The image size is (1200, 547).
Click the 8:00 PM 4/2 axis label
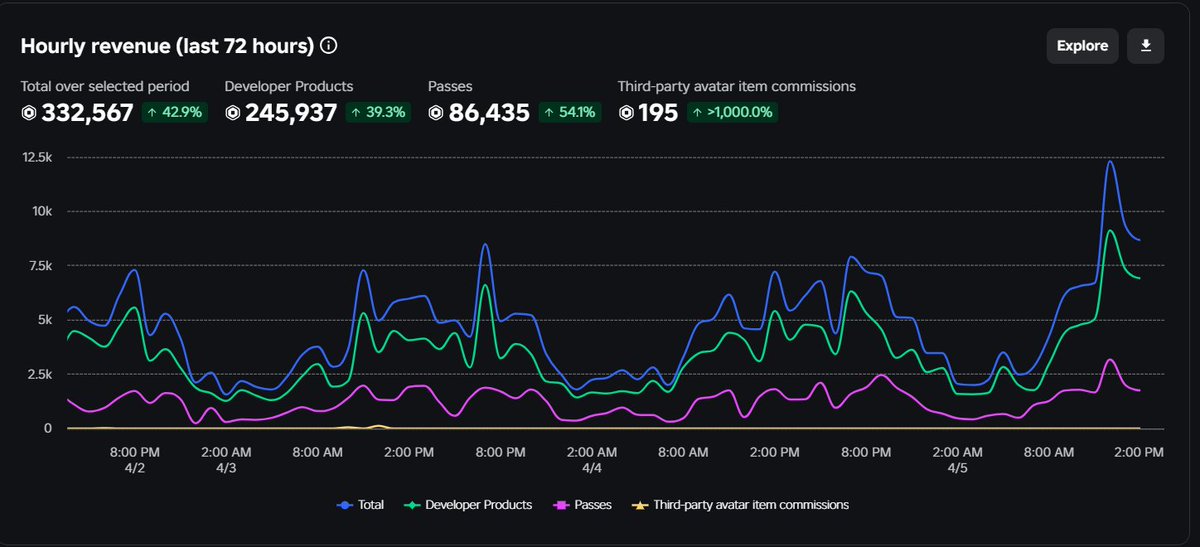(135, 460)
